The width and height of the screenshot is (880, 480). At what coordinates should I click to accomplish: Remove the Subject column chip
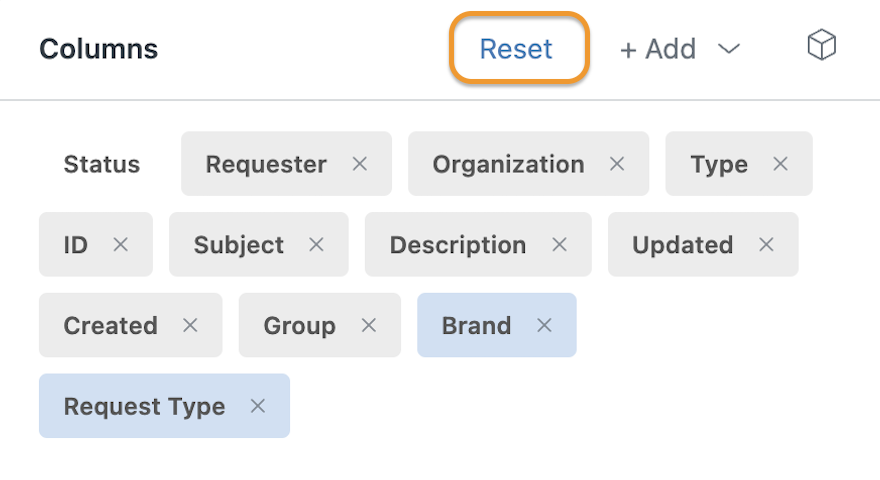click(317, 244)
